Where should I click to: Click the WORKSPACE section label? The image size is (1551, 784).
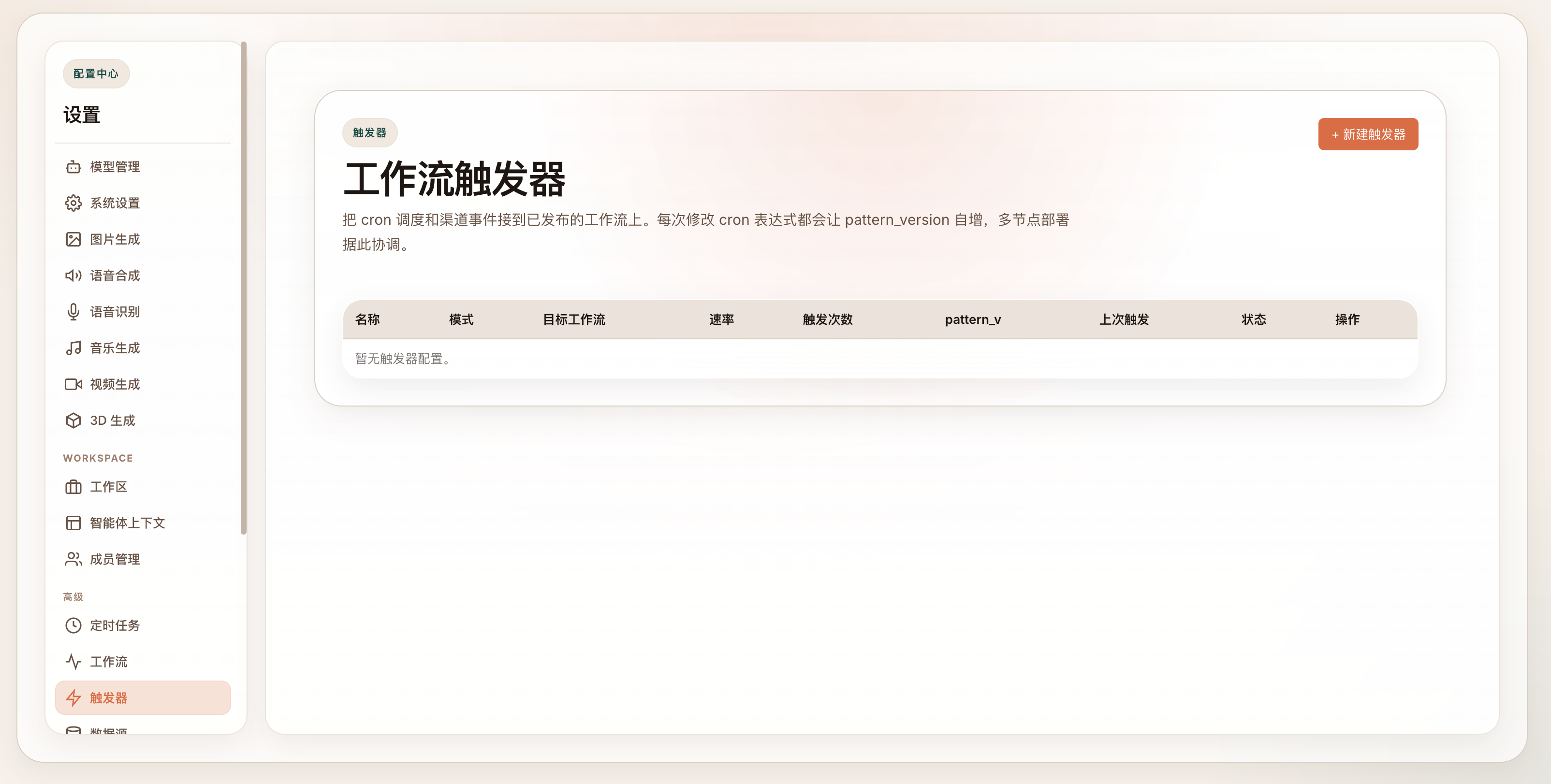(98, 458)
